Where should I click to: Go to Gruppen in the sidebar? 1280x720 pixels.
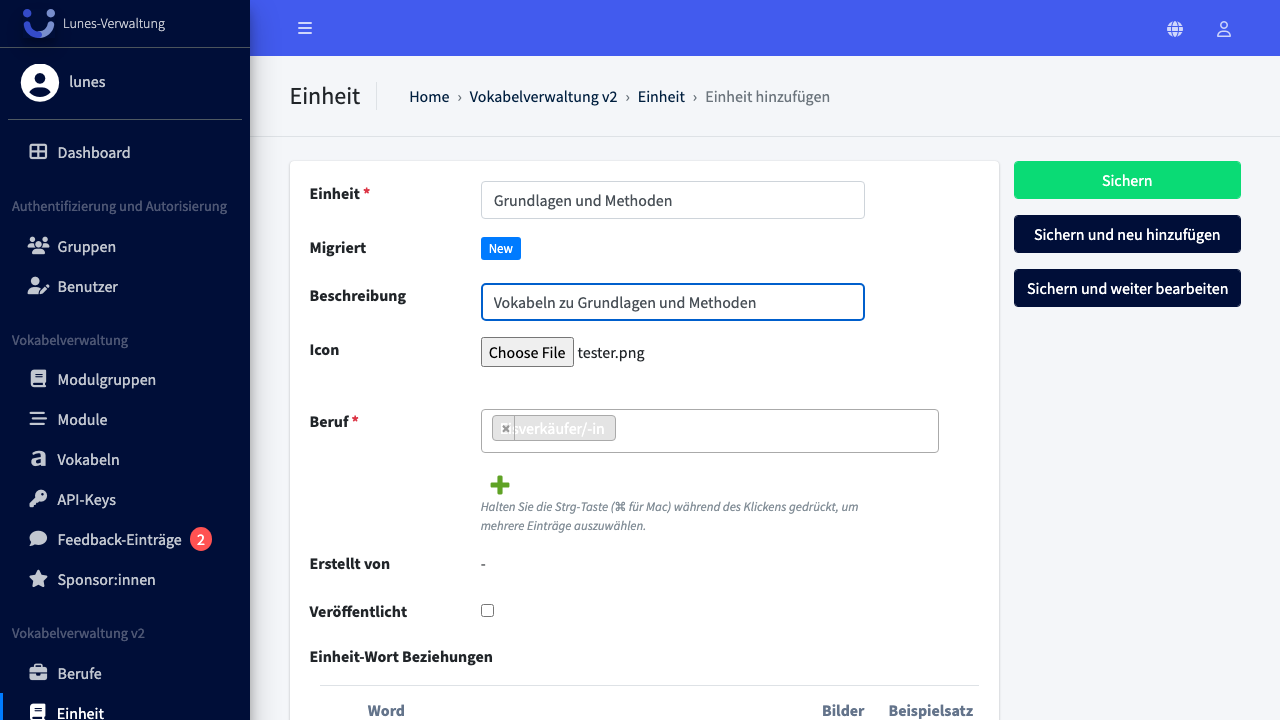click(125, 246)
